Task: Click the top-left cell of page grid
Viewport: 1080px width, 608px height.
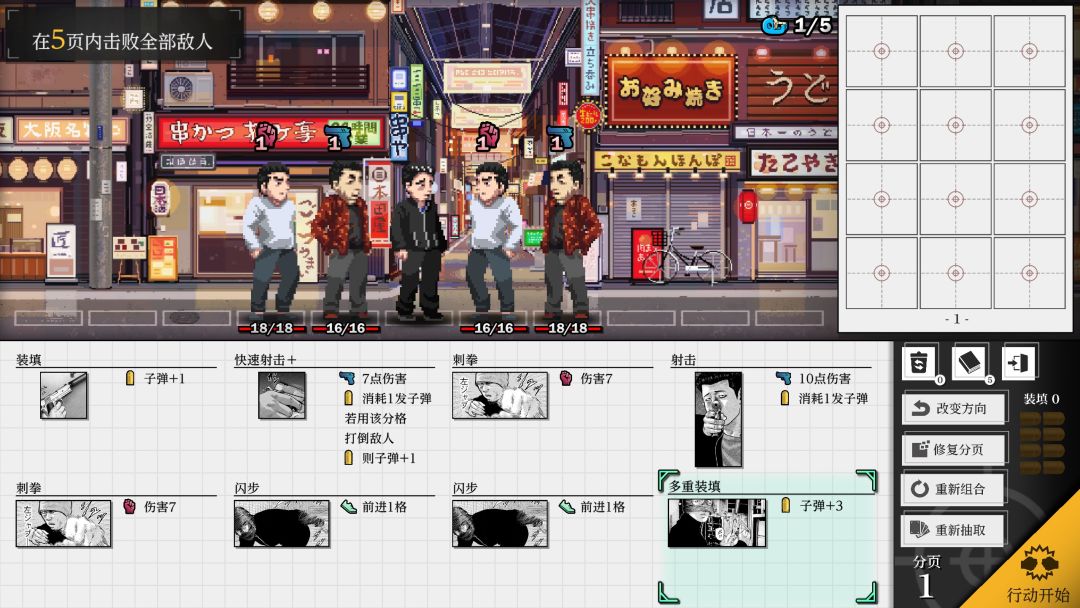Action: (882, 51)
